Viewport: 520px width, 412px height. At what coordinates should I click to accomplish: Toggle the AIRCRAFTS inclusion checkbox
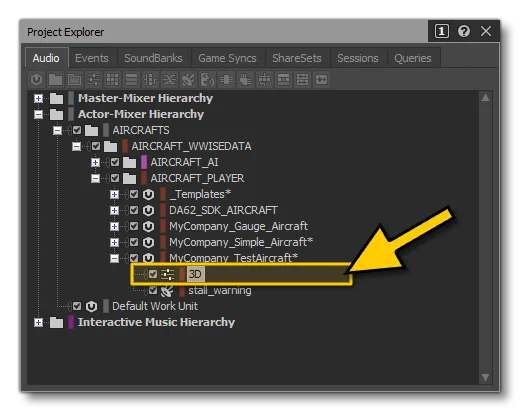77,130
